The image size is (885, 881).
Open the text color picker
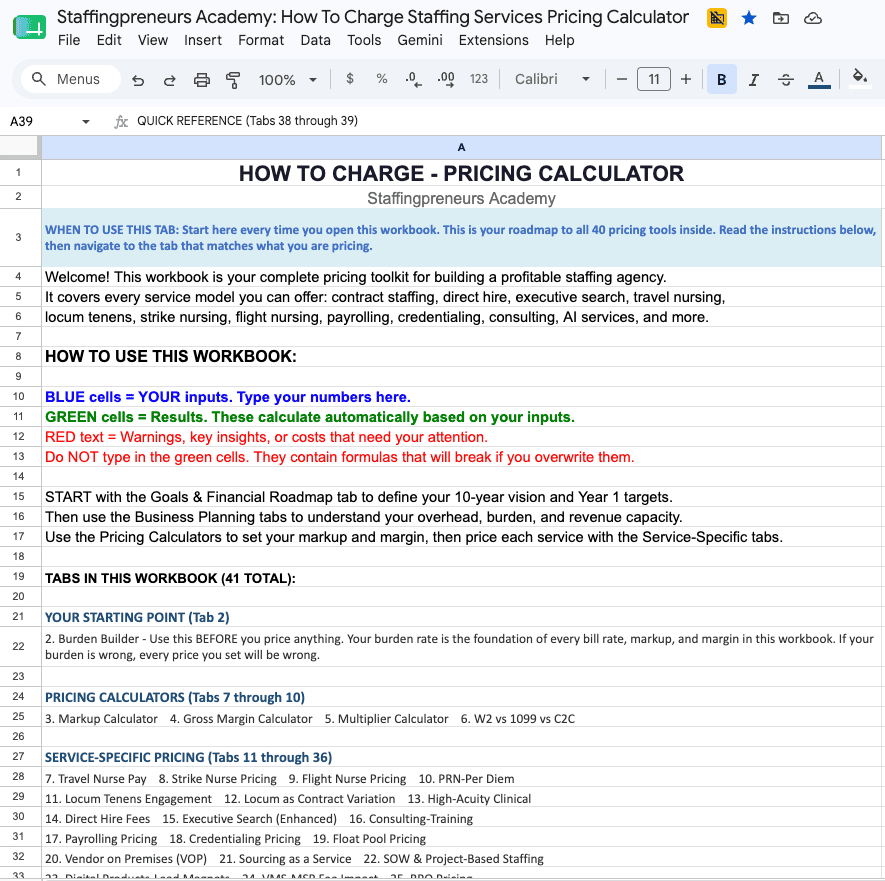[x=819, y=80]
